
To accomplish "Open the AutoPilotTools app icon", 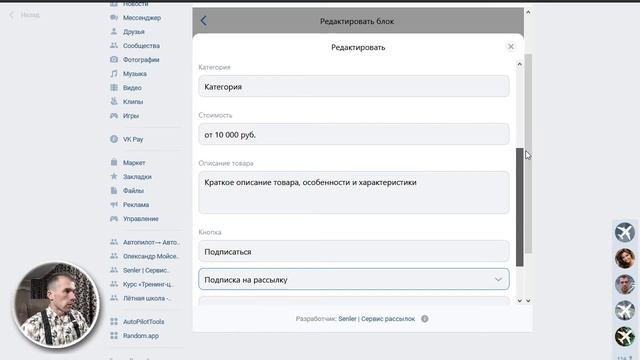I will [114, 322].
